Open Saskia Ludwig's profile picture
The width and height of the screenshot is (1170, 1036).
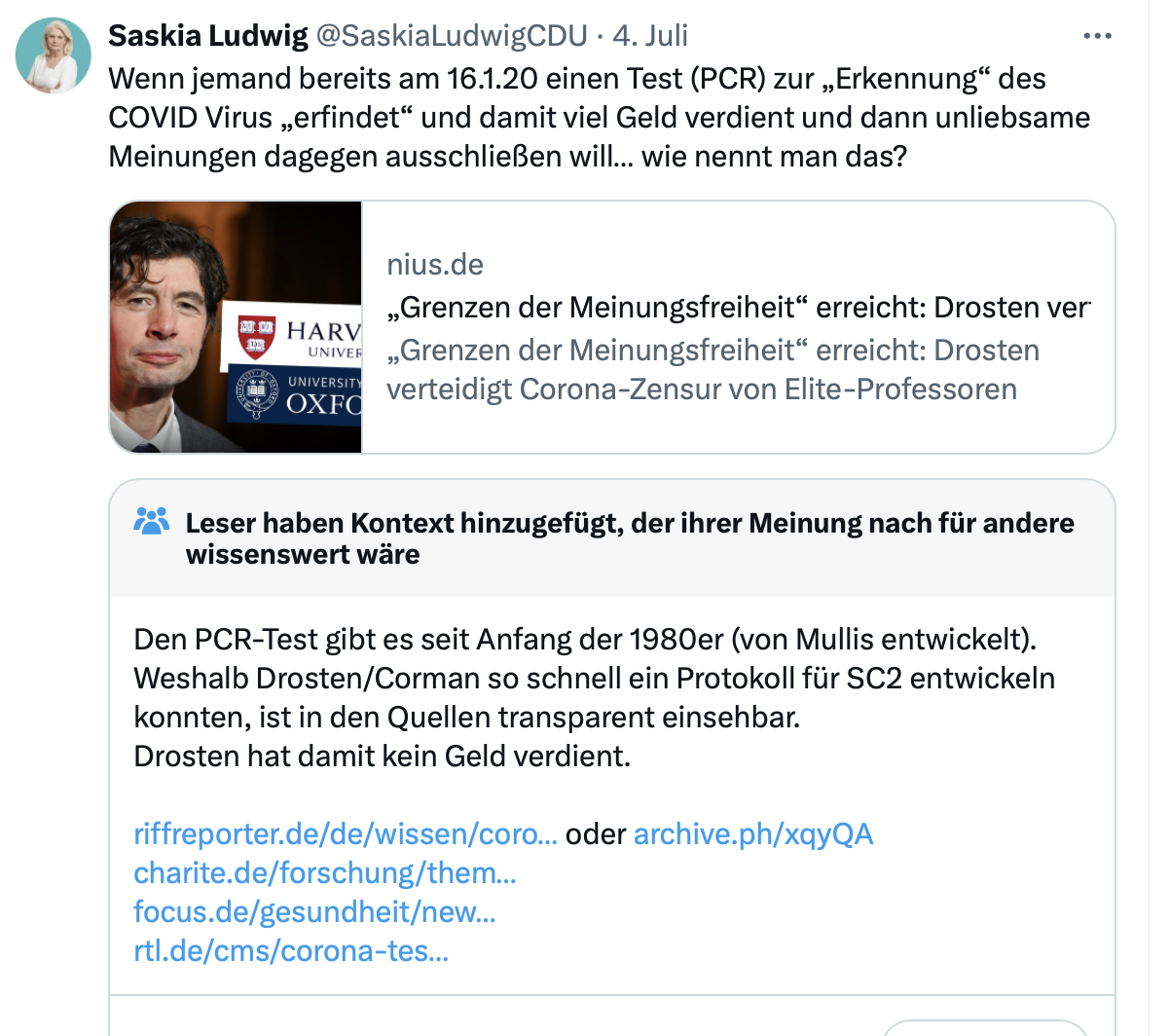point(54,55)
